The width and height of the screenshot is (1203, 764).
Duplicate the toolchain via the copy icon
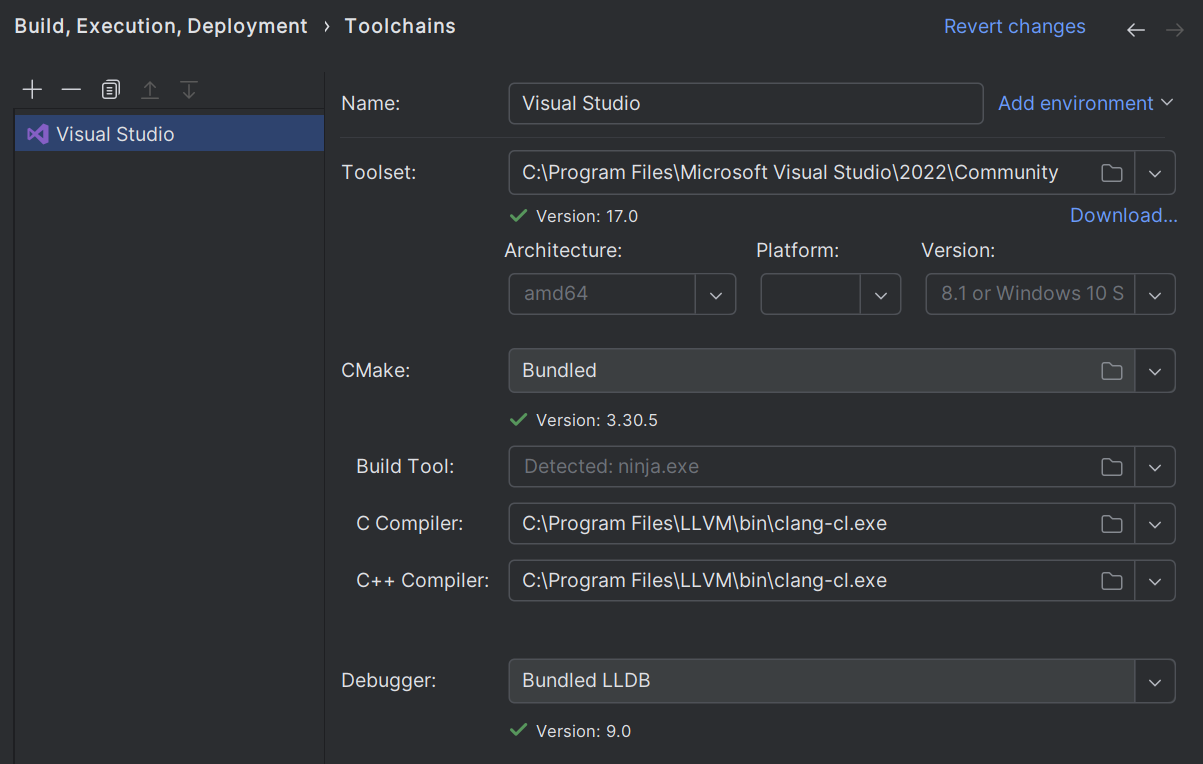pos(110,89)
